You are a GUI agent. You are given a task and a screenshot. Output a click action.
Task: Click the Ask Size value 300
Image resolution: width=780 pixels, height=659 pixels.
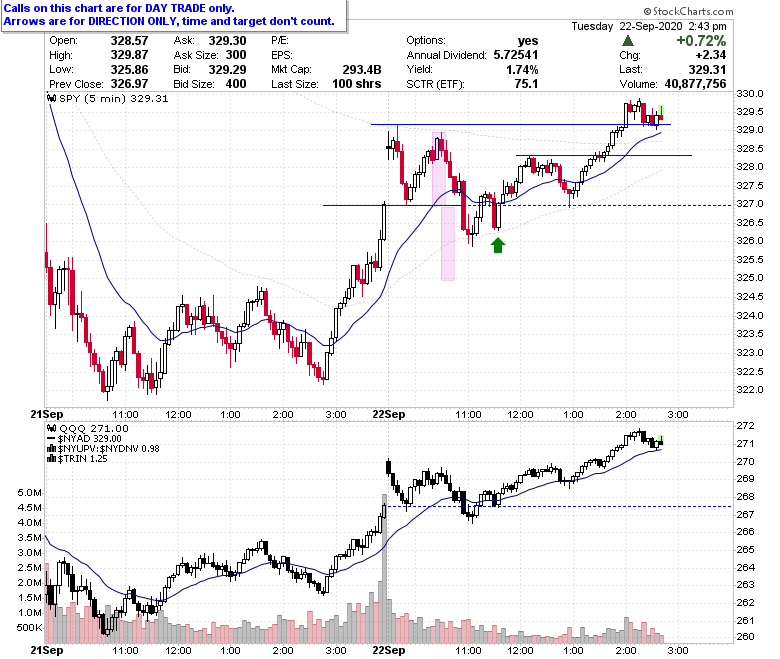click(x=236, y=55)
